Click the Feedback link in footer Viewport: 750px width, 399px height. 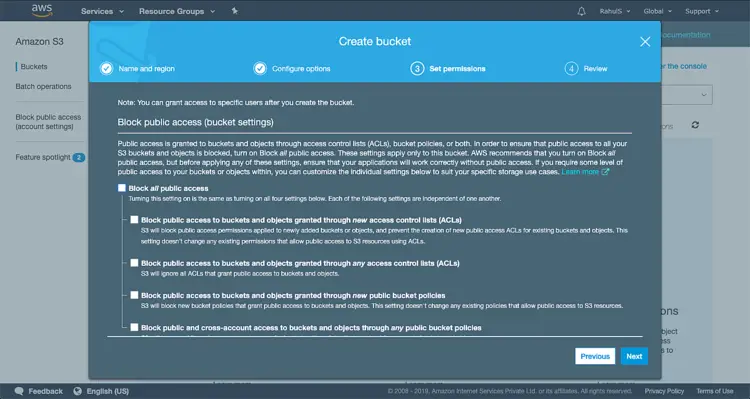point(45,391)
